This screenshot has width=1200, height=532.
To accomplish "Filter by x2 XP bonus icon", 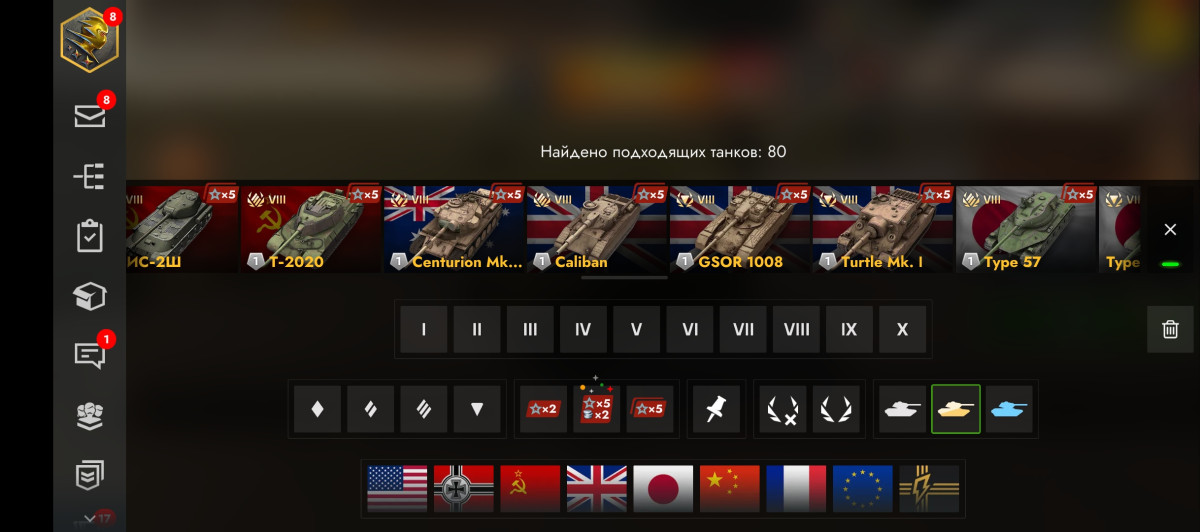I will point(544,408).
